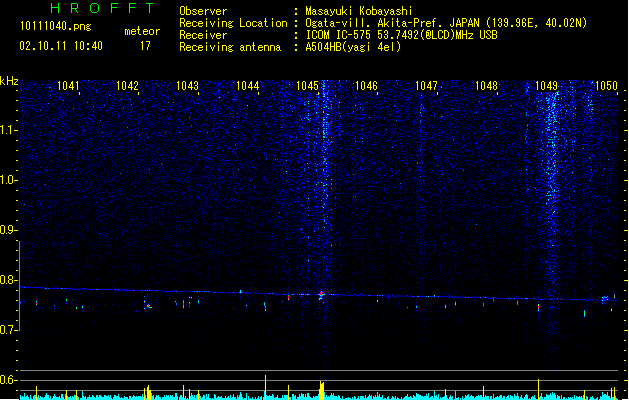Click the Receiving antenna label

pyautogui.click(x=230, y=47)
